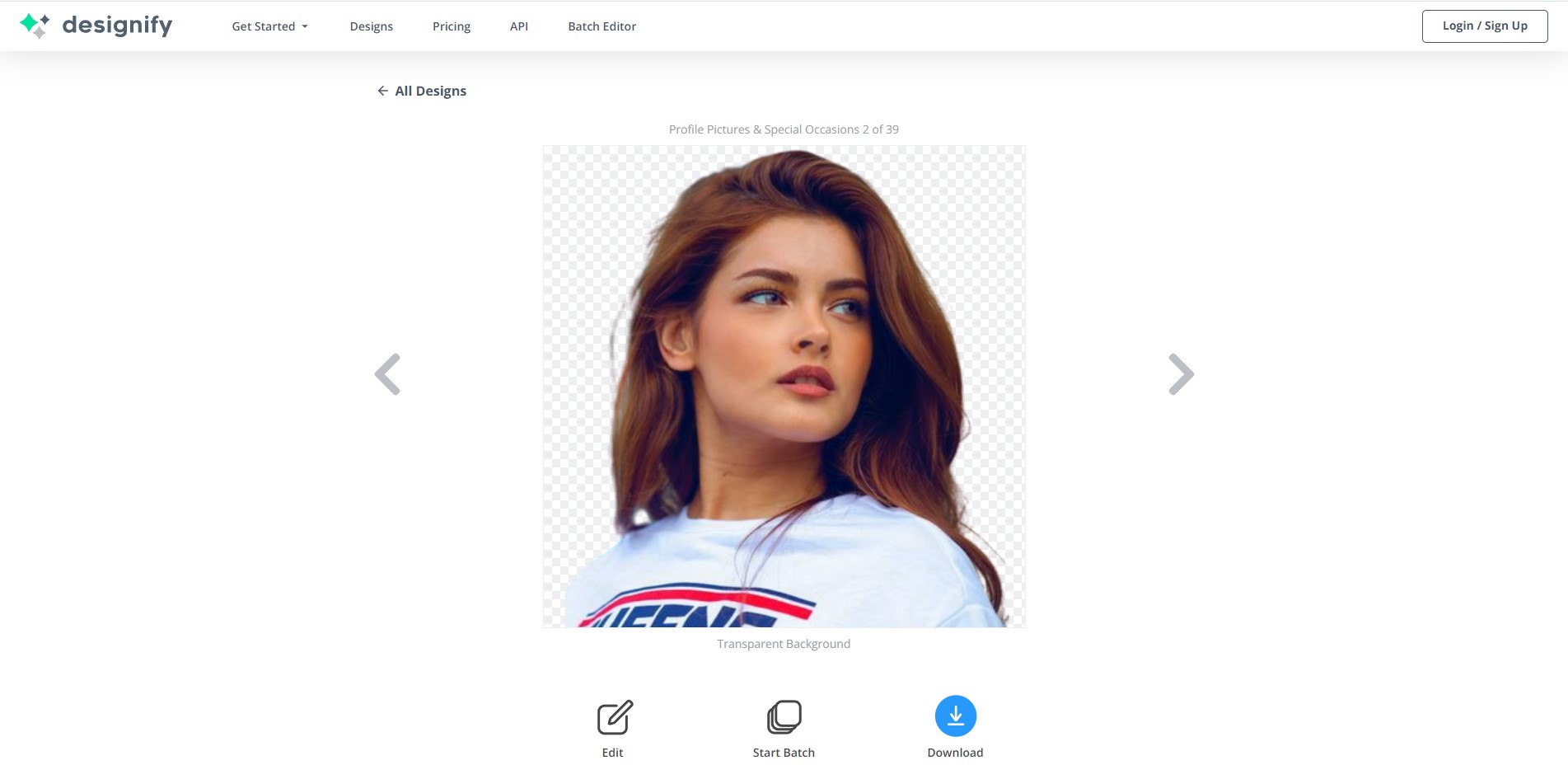Open the Pricing page
Screen dimensions: 1568x779
[x=452, y=26]
